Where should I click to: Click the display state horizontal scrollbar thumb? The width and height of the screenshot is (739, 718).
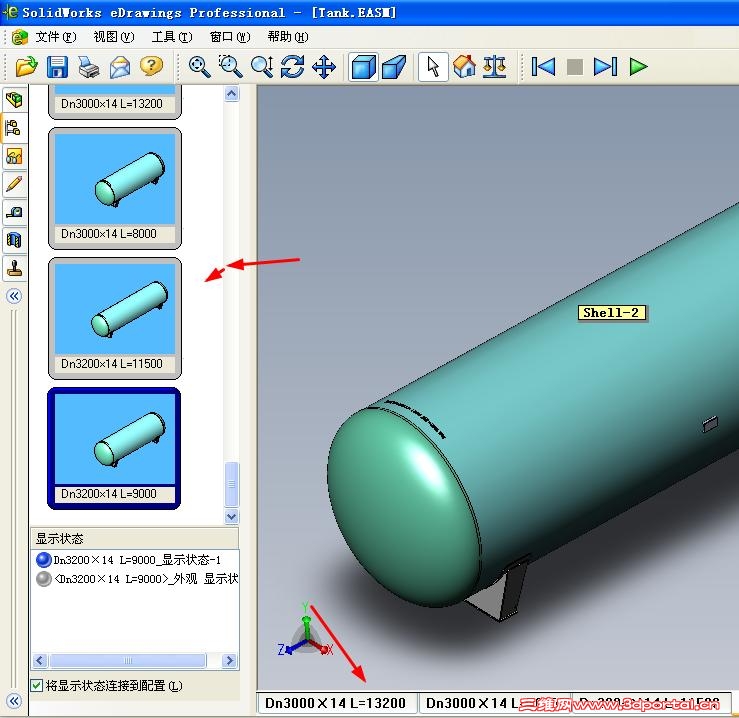pyautogui.click(x=128, y=660)
